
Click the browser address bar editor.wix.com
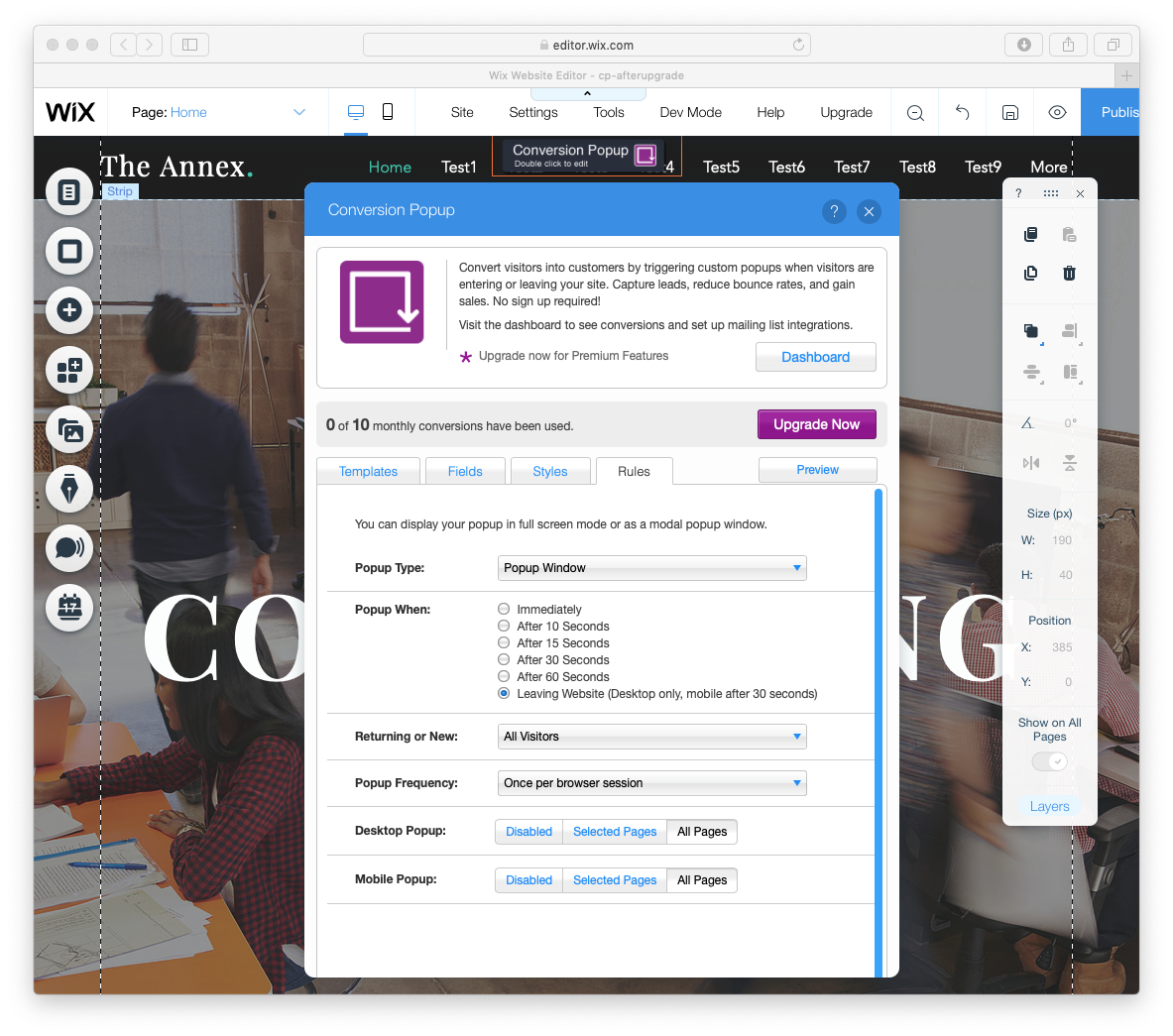tap(587, 45)
